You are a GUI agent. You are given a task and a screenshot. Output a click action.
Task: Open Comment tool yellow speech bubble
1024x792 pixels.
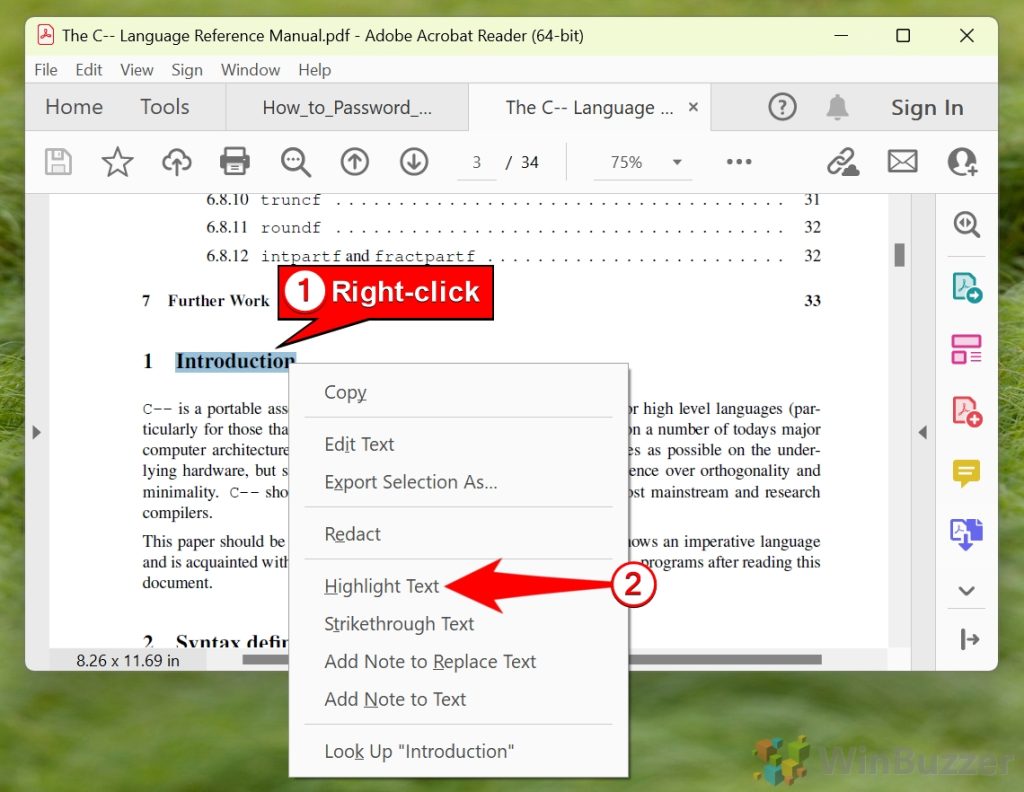click(x=967, y=473)
